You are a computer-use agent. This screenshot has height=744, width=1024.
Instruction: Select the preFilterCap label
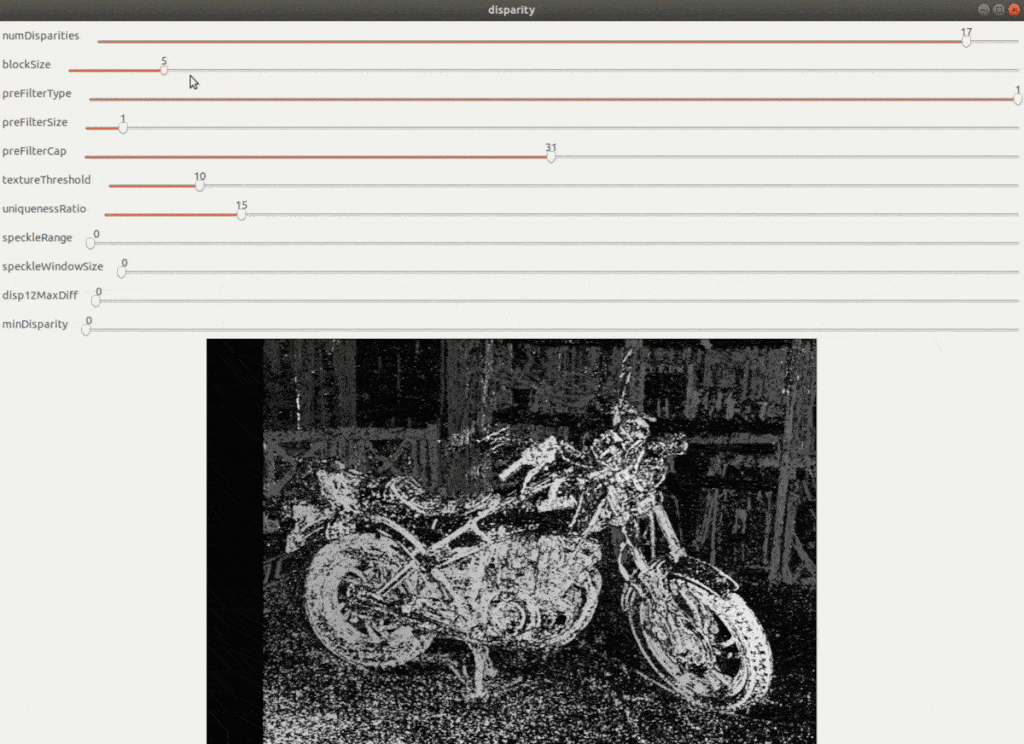click(34, 151)
